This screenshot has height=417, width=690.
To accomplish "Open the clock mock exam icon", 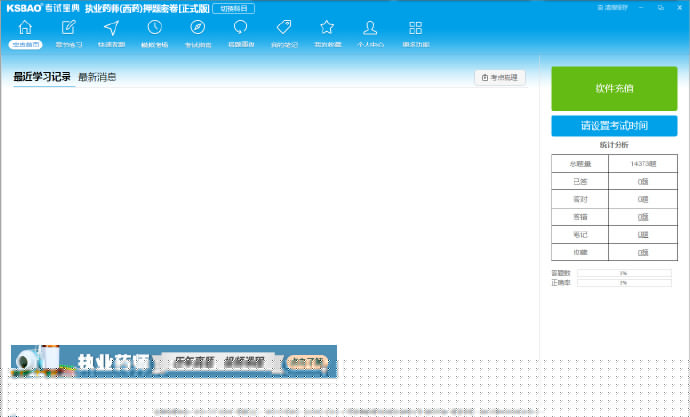I will tap(154, 28).
